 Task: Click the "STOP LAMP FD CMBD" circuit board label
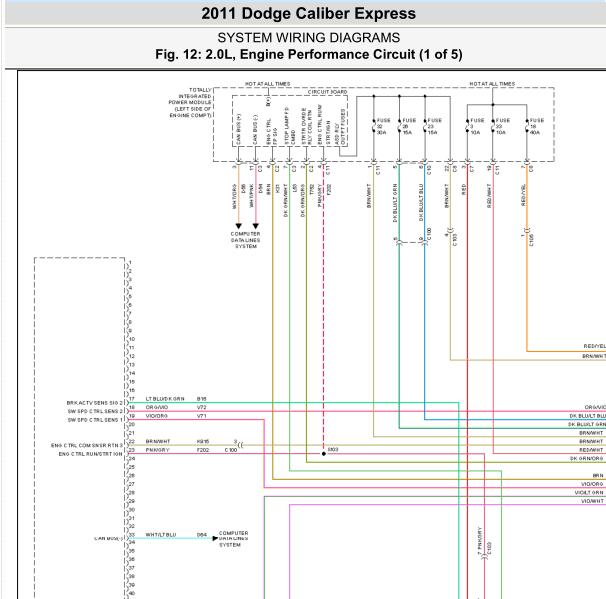(290, 126)
